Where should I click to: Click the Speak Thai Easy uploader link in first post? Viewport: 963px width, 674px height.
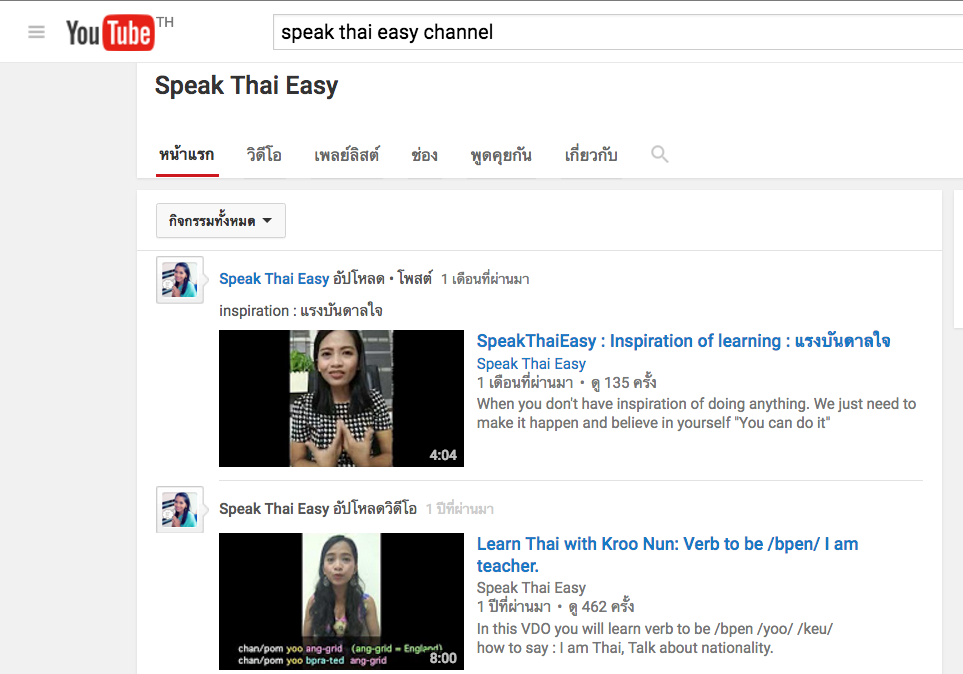pos(275,279)
